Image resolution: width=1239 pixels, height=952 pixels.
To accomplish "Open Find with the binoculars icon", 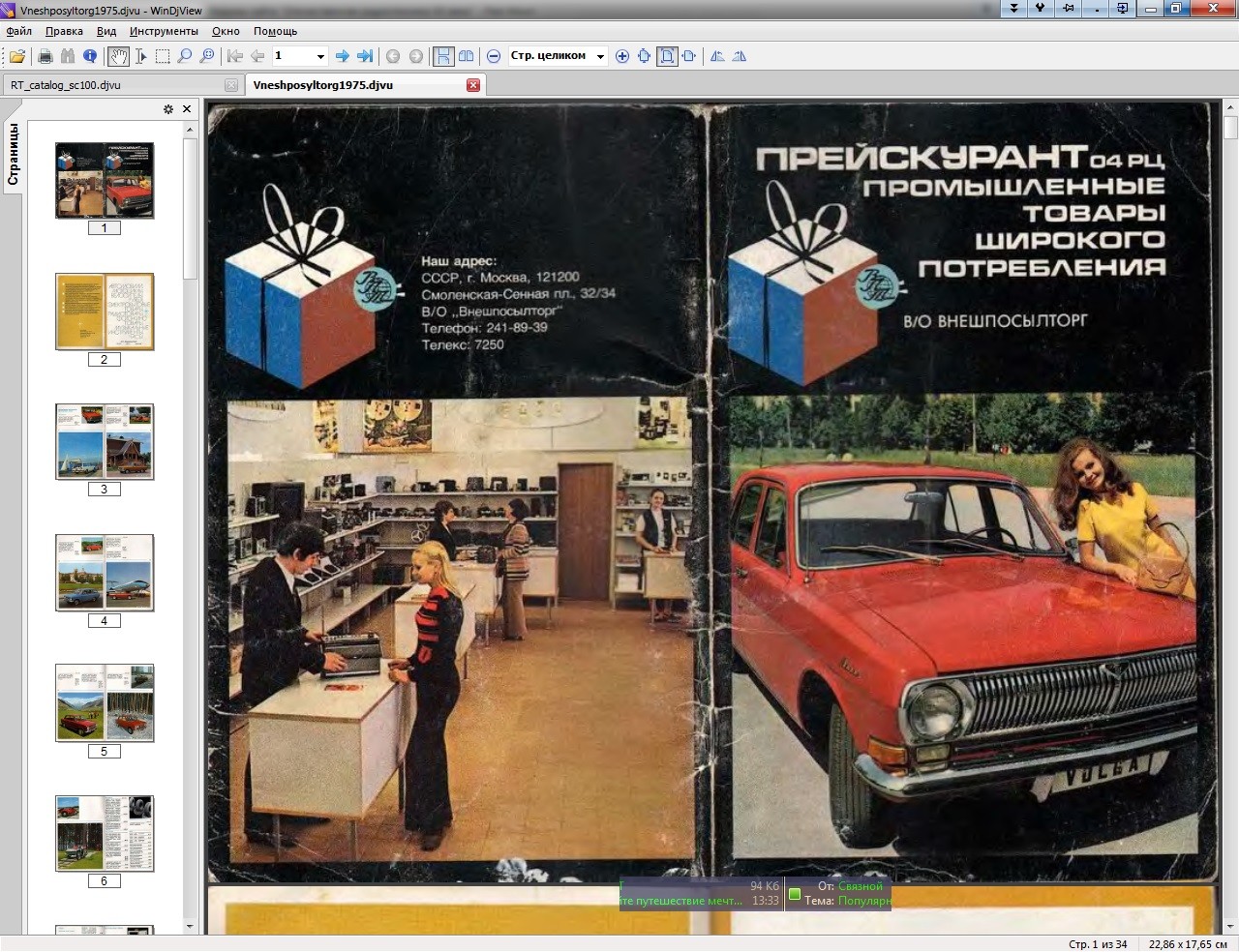I will pyautogui.click(x=68, y=56).
